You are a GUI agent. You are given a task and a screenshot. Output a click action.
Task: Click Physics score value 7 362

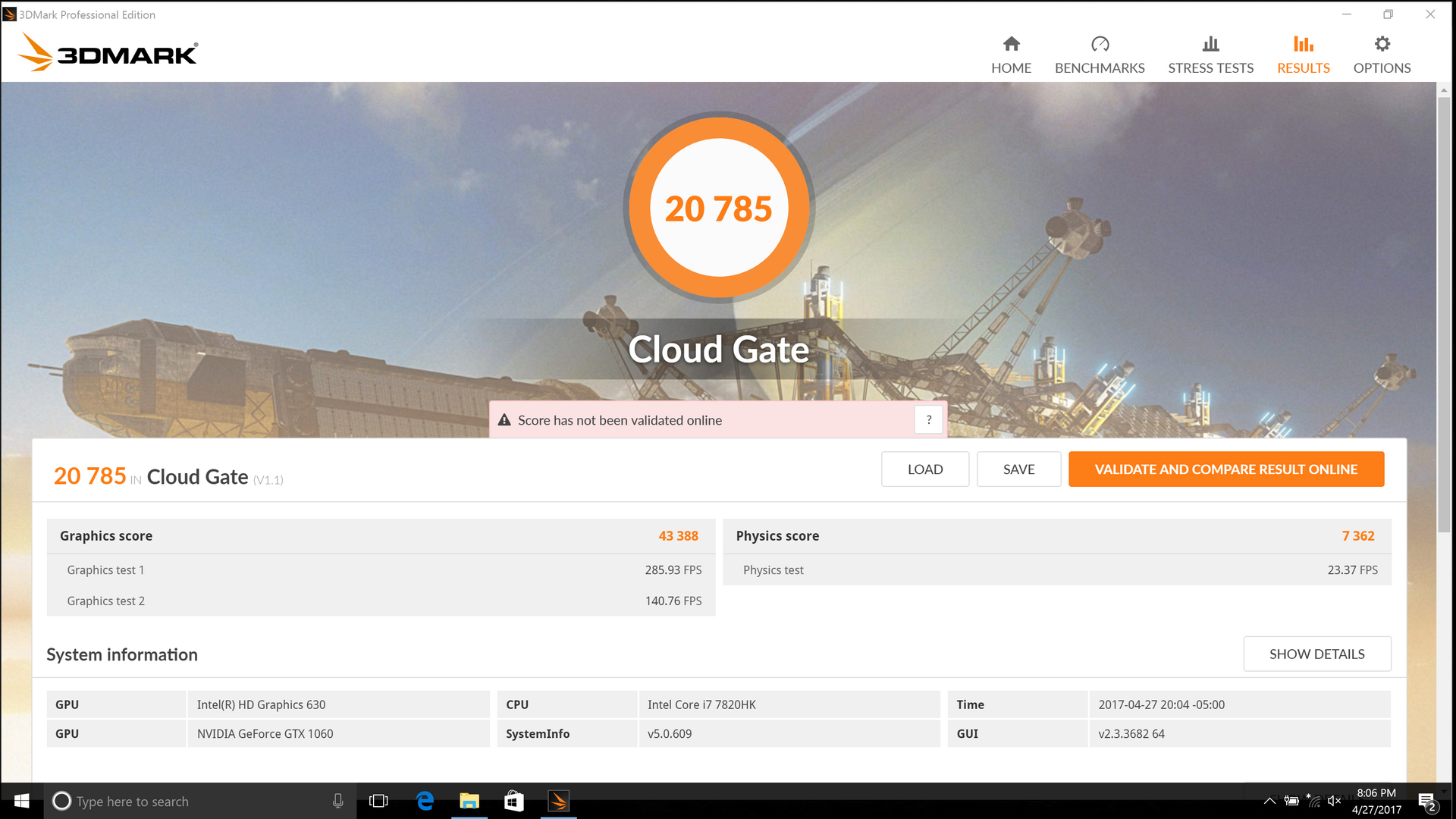(x=1358, y=535)
